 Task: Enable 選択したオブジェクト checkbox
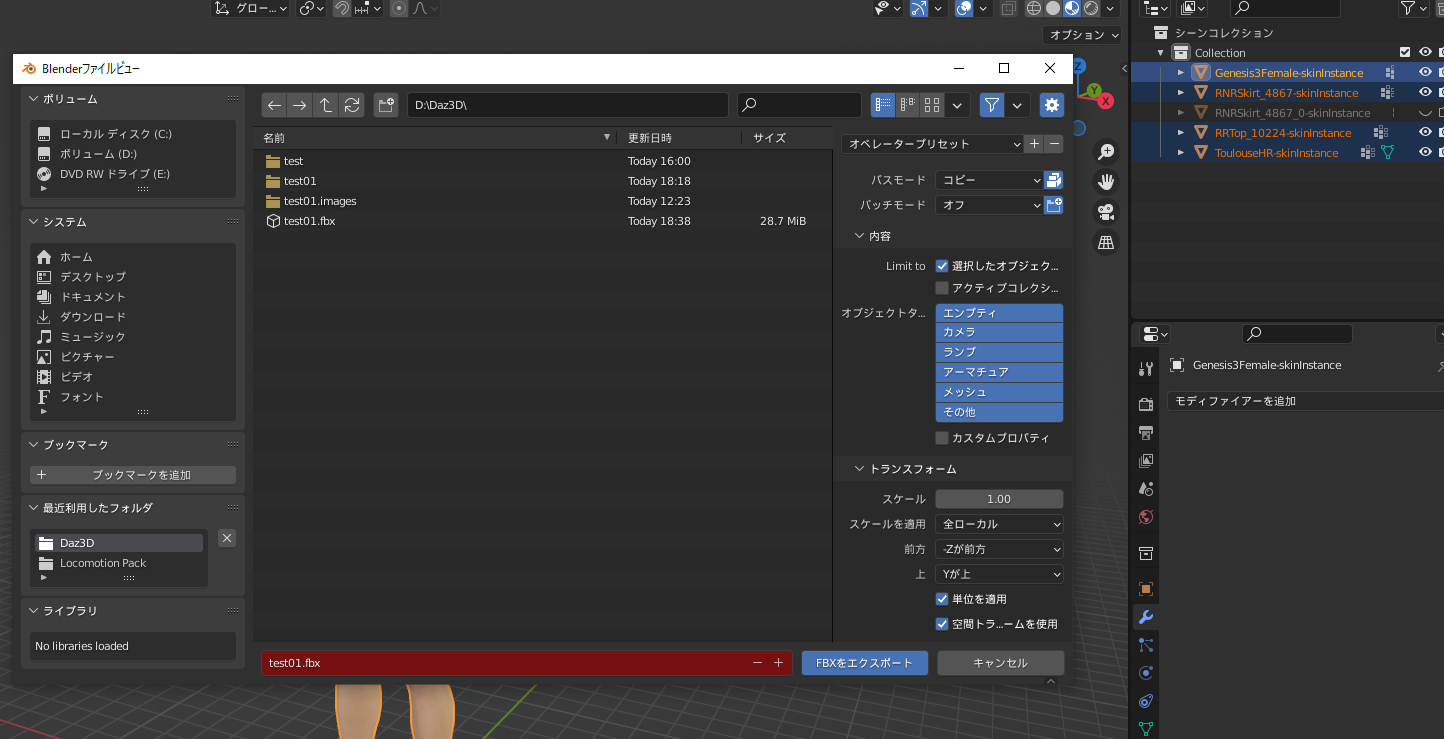coord(942,266)
